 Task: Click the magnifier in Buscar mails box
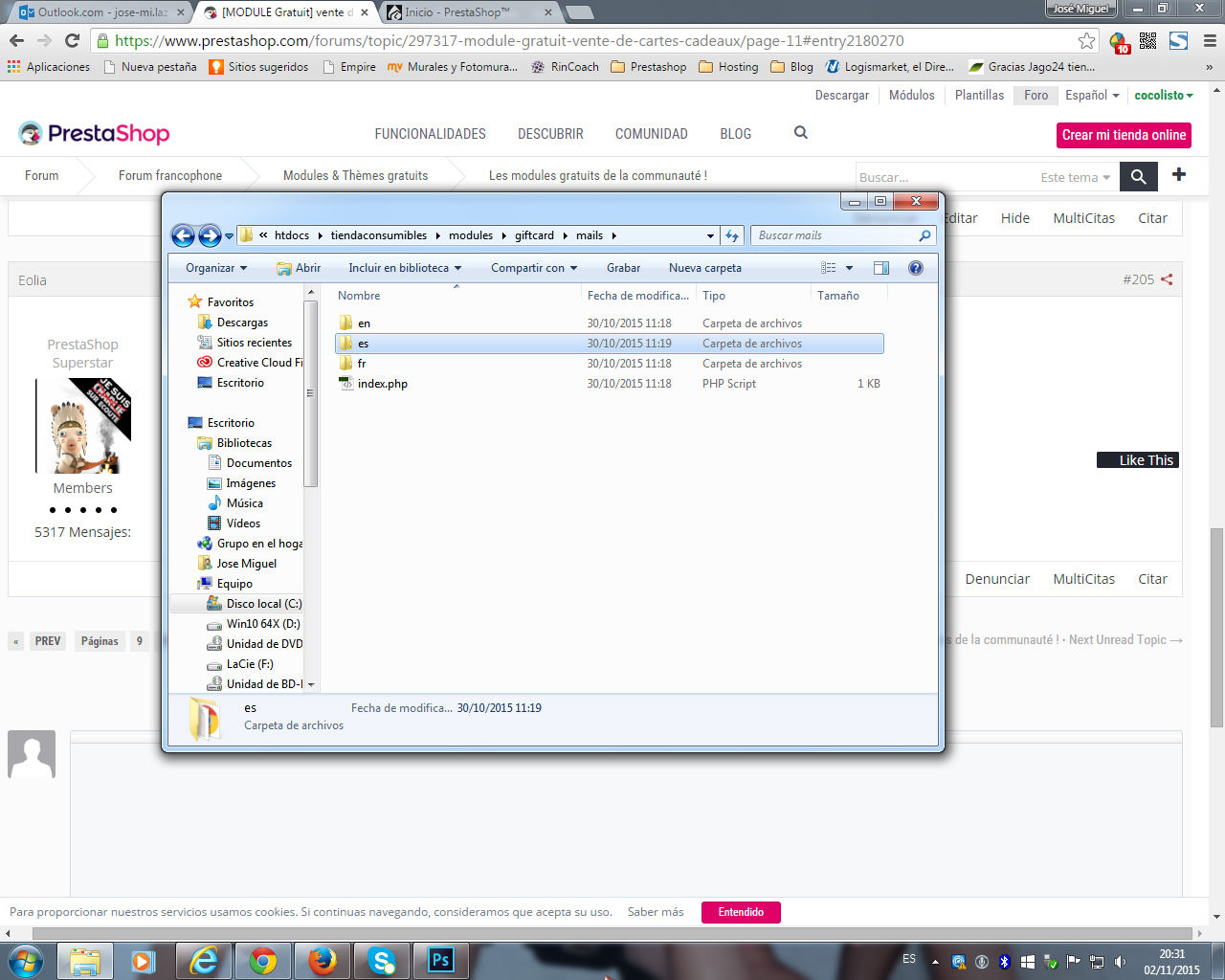[x=924, y=235]
